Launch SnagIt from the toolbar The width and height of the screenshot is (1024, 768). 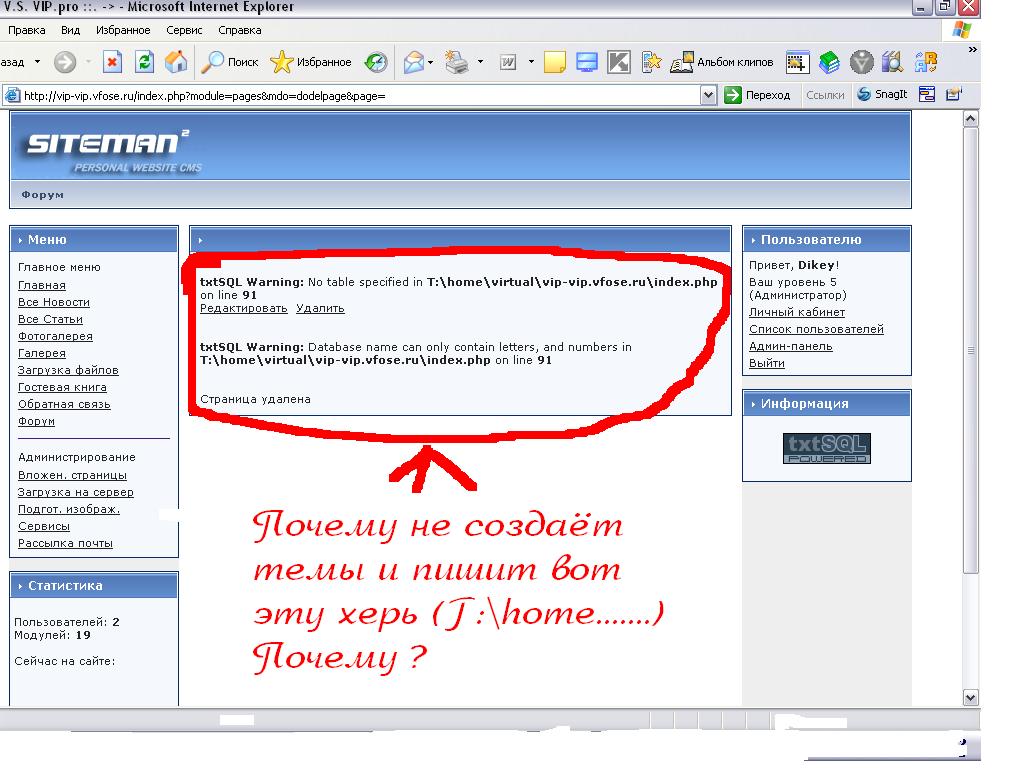coord(882,95)
